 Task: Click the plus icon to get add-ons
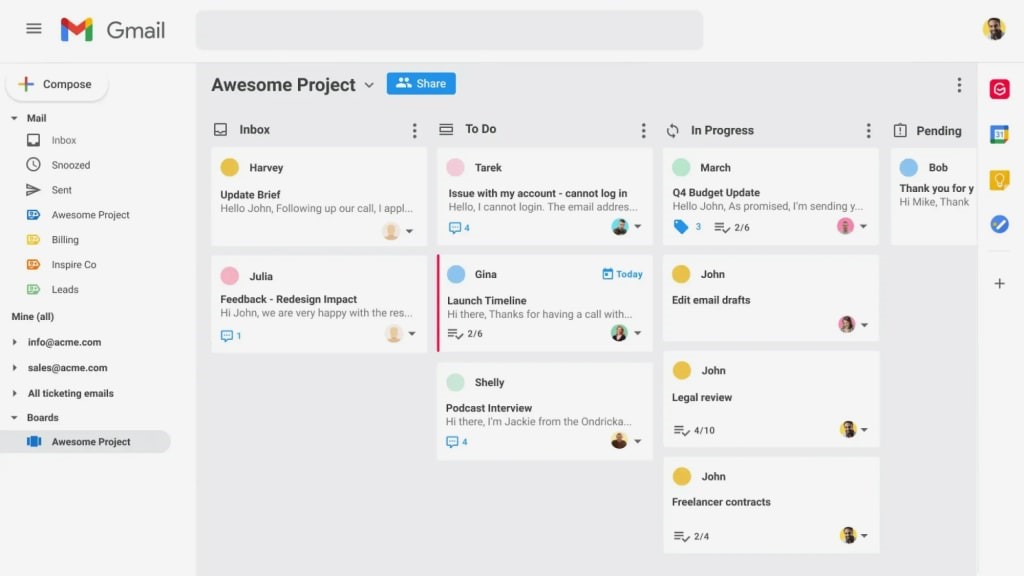(999, 284)
